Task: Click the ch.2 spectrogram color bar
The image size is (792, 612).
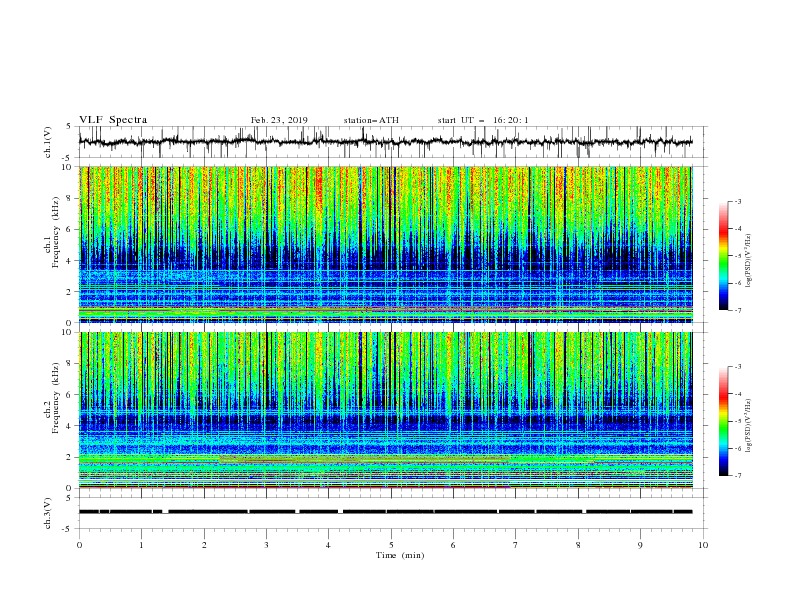Action: (723, 421)
